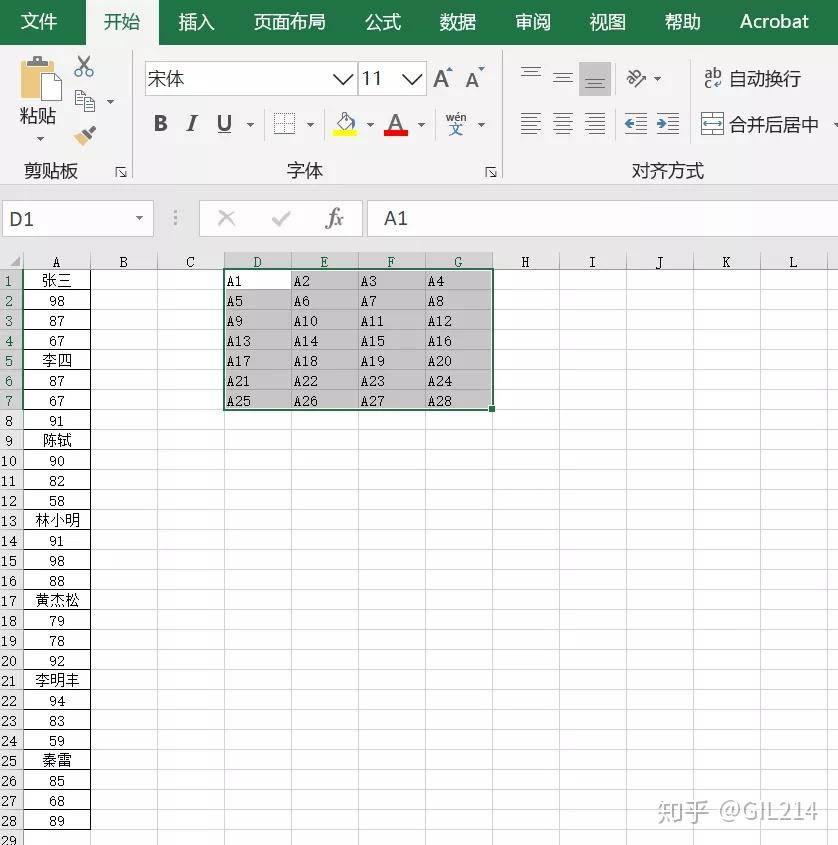Expand the copy options arrow
The height and width of the screenshot is (845, 838).
(110, 101)
